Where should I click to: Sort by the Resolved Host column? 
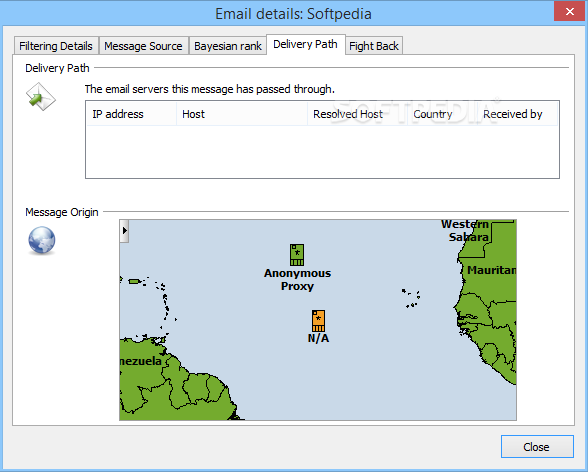coord(357,114)
